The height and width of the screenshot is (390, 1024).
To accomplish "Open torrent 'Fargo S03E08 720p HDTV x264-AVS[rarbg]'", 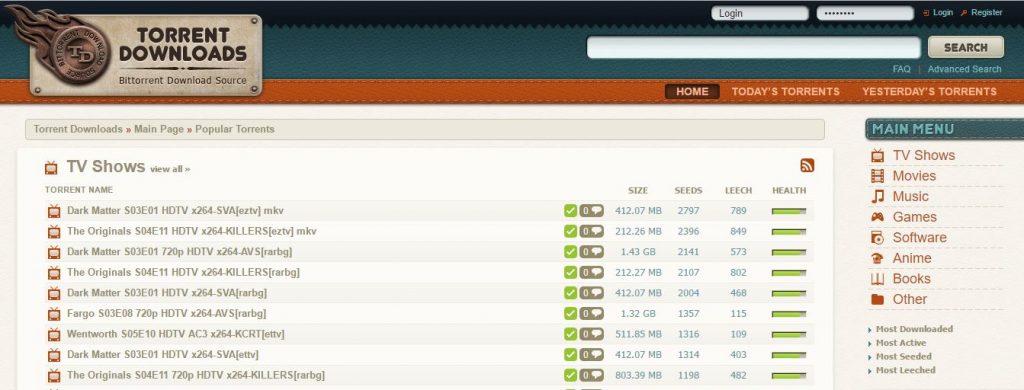I will coord(167,314).
